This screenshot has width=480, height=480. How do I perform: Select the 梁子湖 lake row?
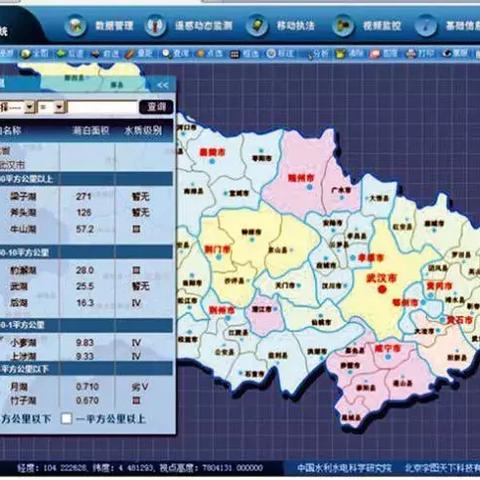[87, 197]
